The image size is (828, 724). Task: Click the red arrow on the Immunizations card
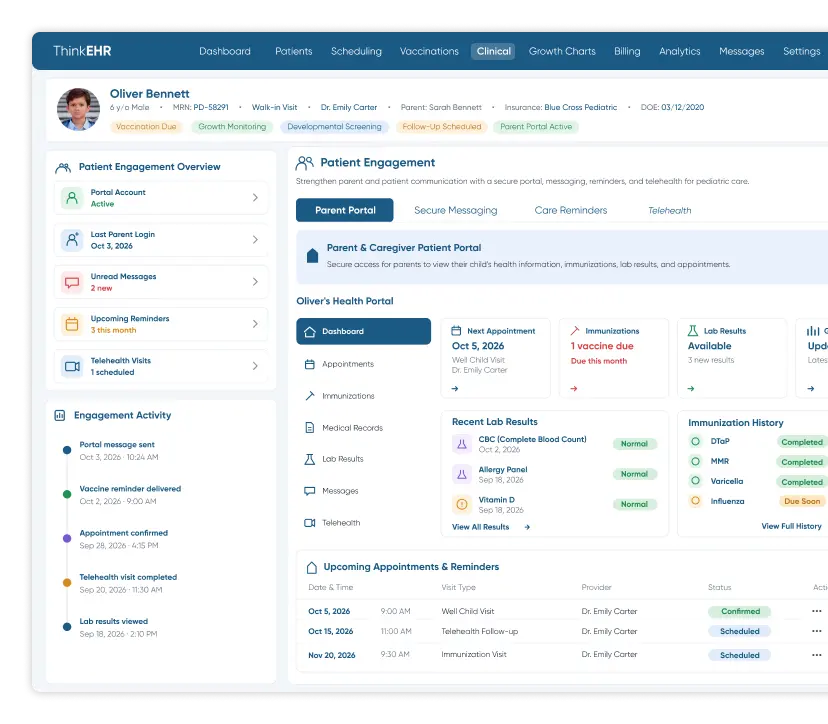pyautogui.click(x=573, y=389)
